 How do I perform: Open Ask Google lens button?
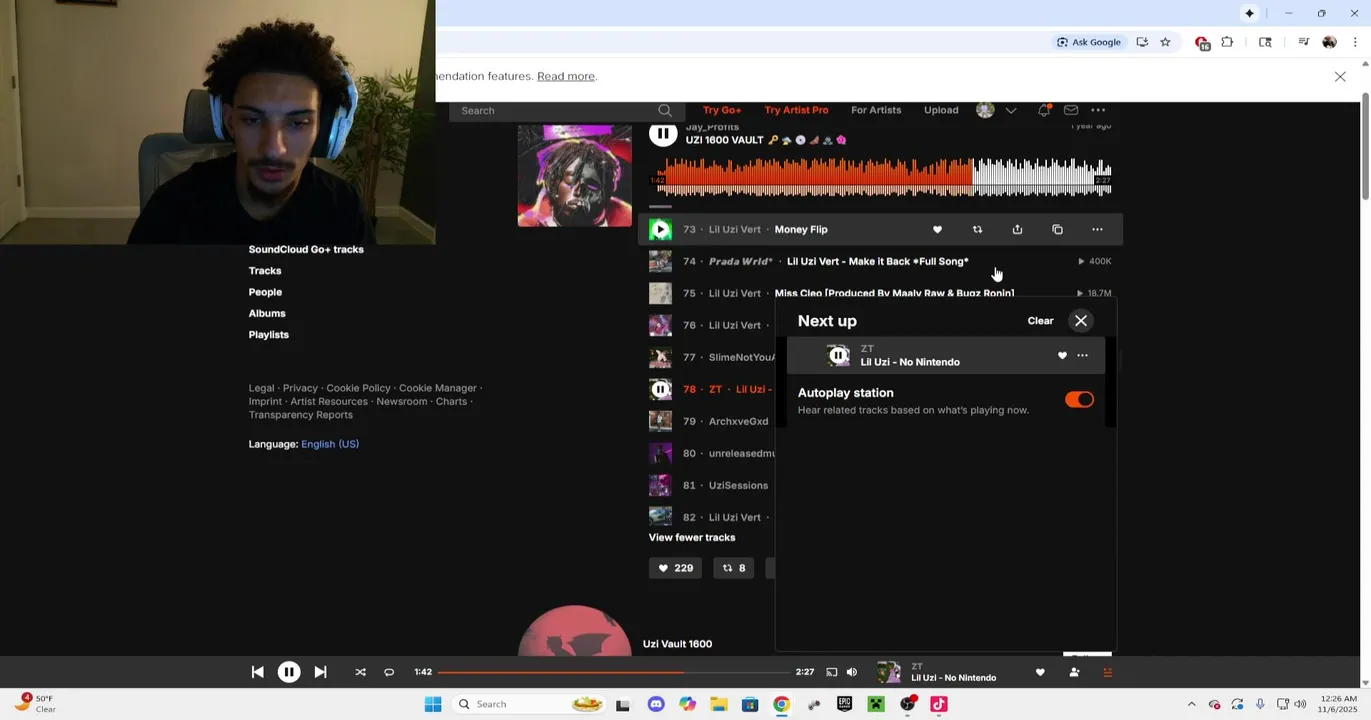(x=1089, y=42)
